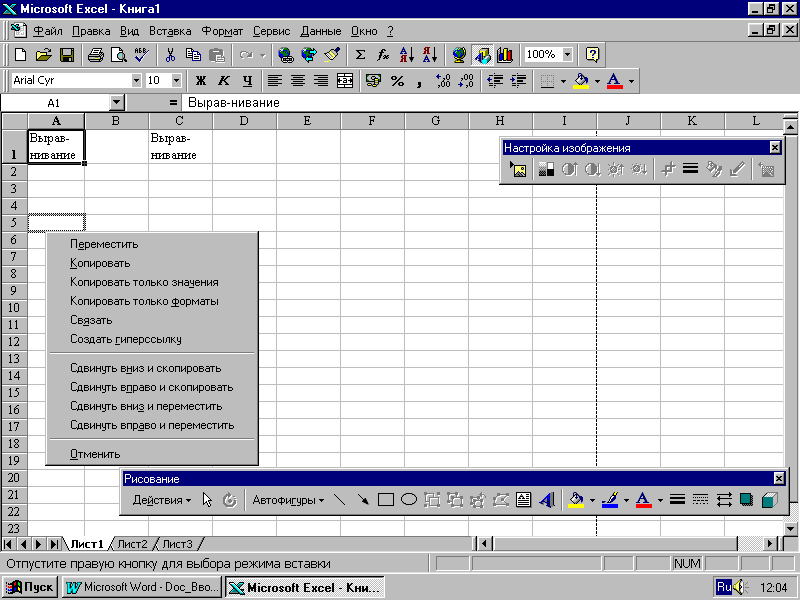This screenshot has height=600, width=800.
Task: Sort descending with the Я-A icon
Action: 430,55
